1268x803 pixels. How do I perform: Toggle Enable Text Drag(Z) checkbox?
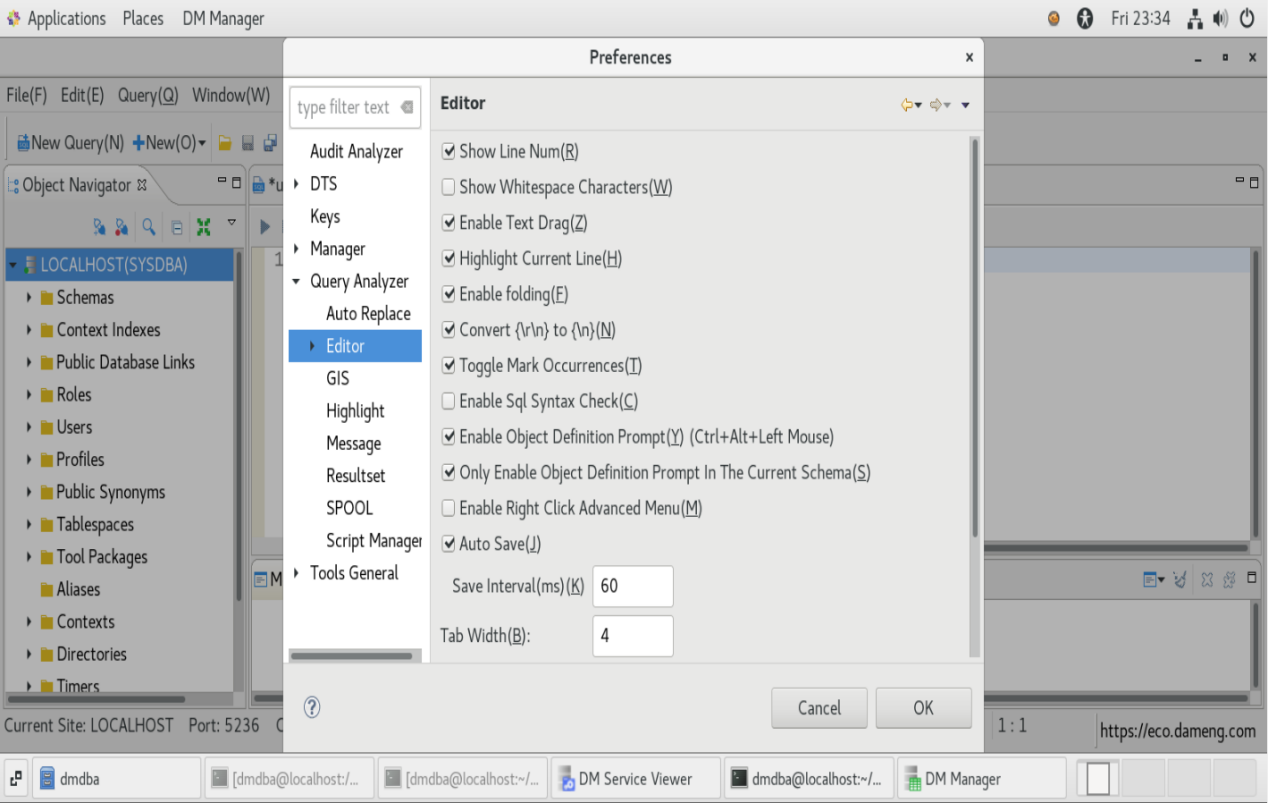pos(448,223)
